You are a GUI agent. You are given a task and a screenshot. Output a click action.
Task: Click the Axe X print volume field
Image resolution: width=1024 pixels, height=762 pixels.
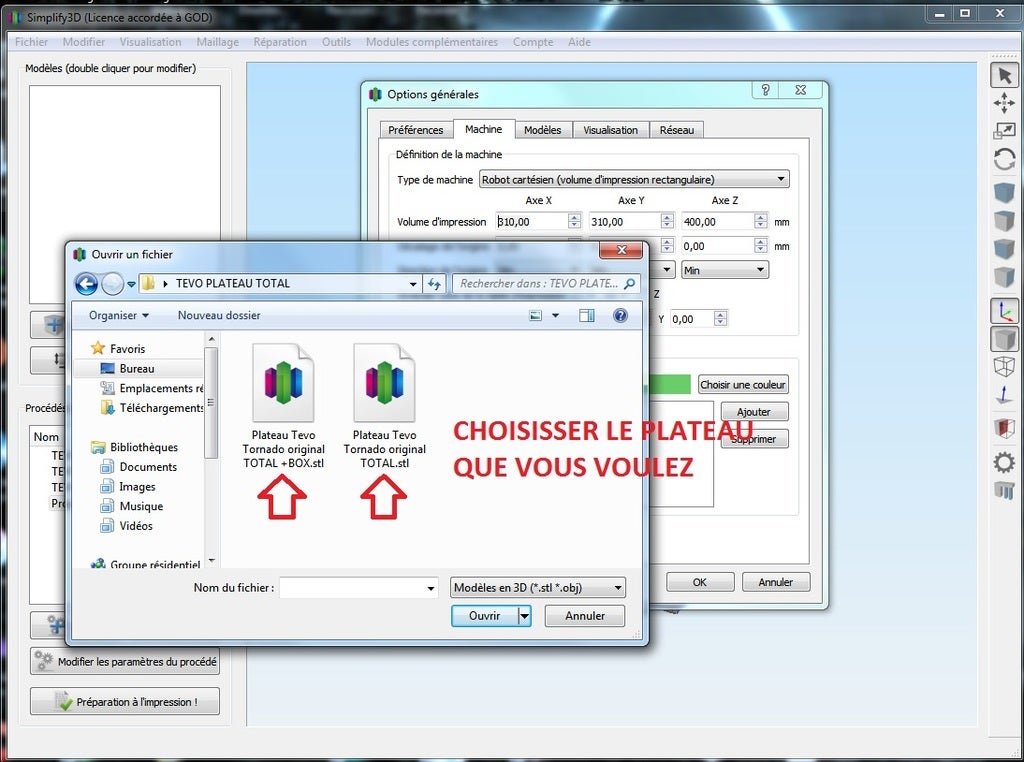[532, 221]
